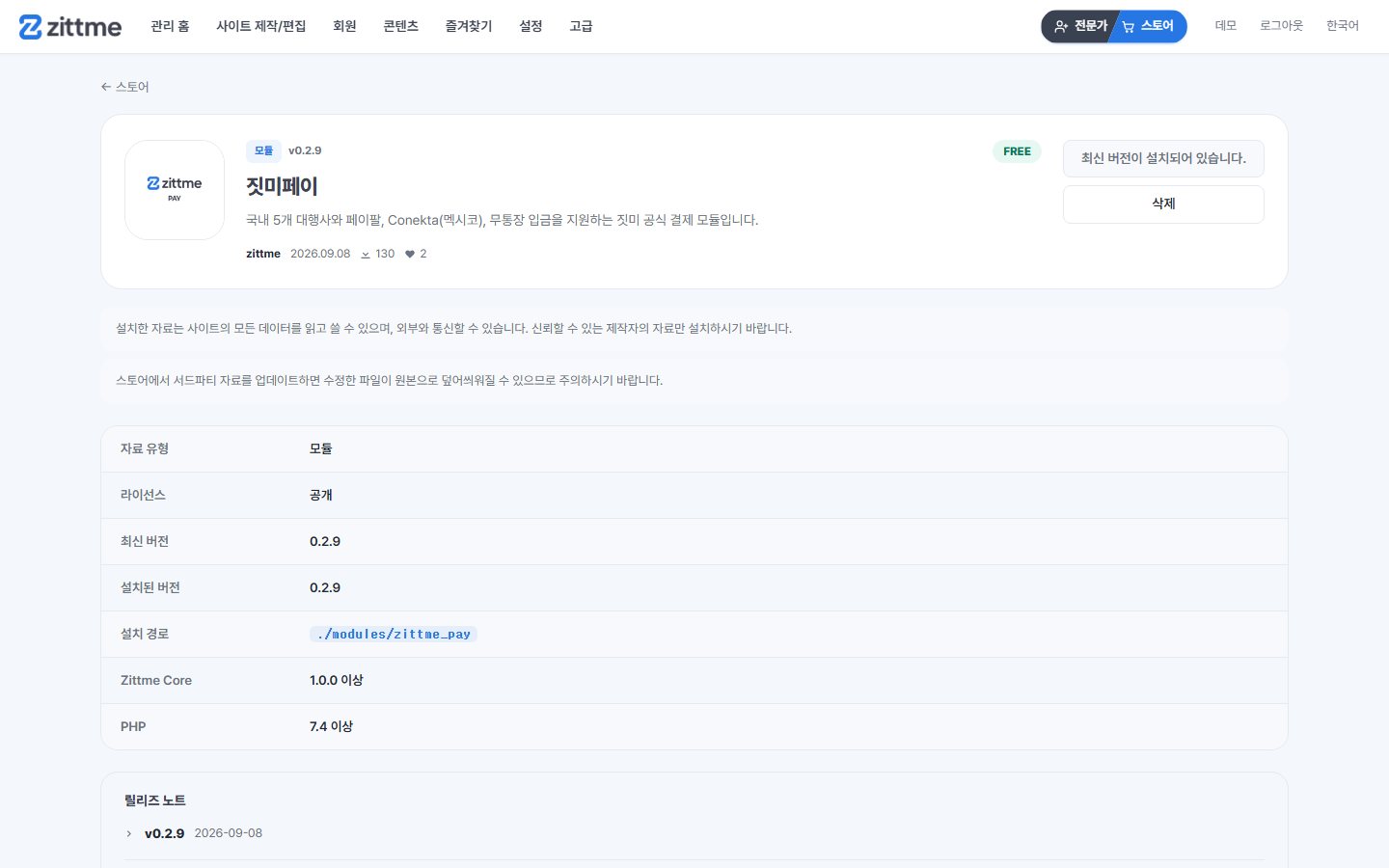Switch to 스토어 mode

click(x=1149, y=26)
